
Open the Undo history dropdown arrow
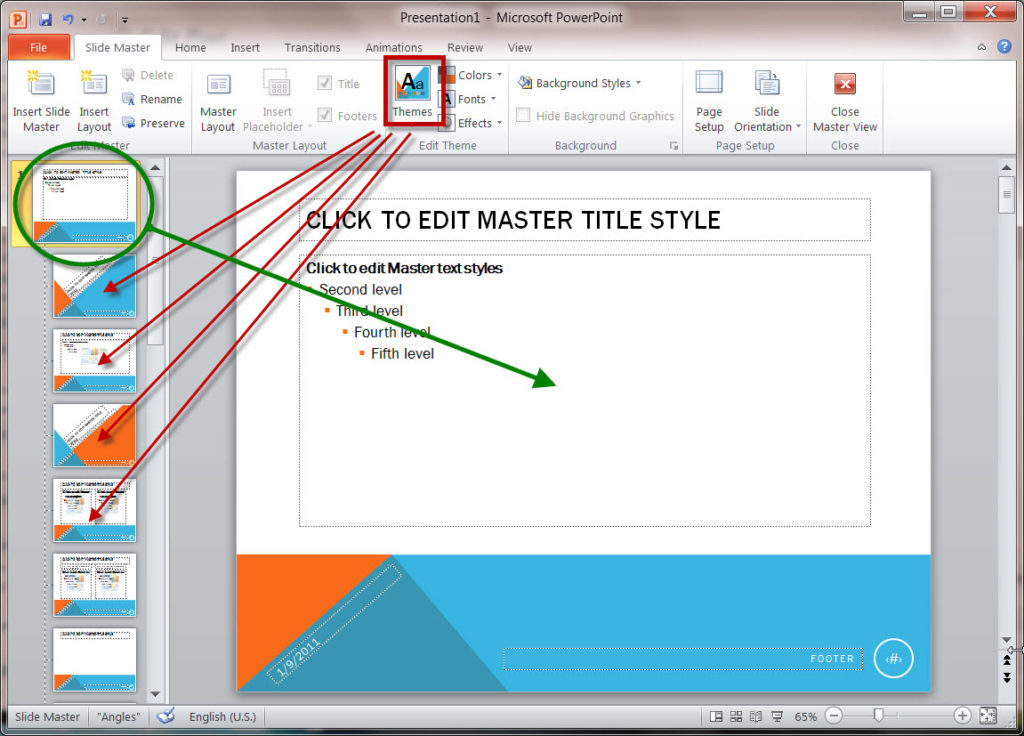[84, 20]
